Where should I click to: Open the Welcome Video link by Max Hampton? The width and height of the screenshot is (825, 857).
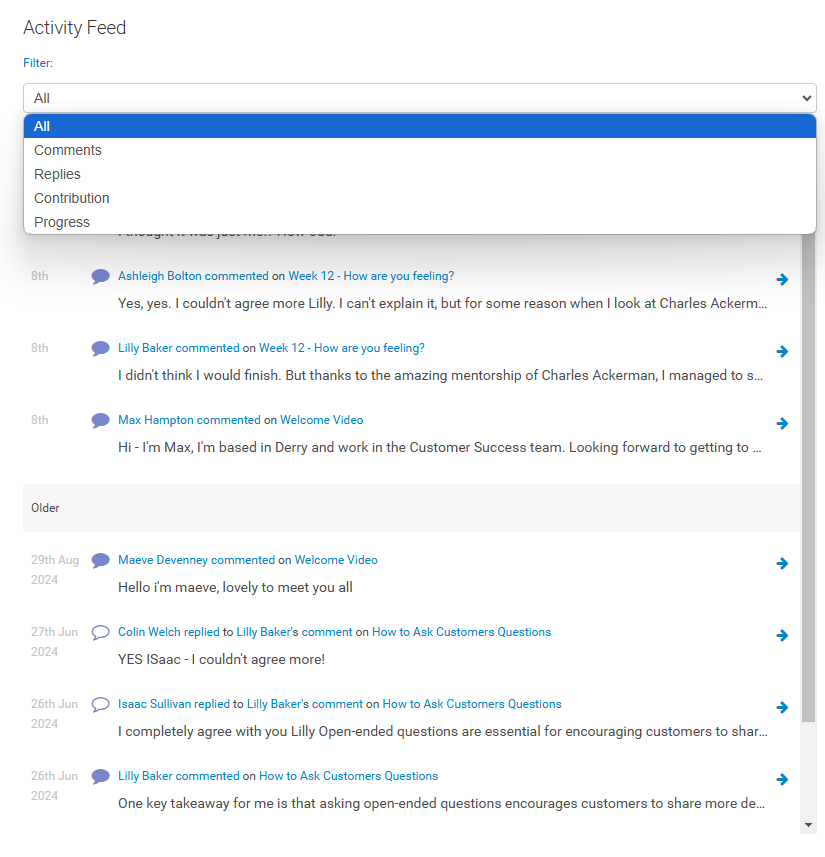pyautogui.click(x=321, y=420)
